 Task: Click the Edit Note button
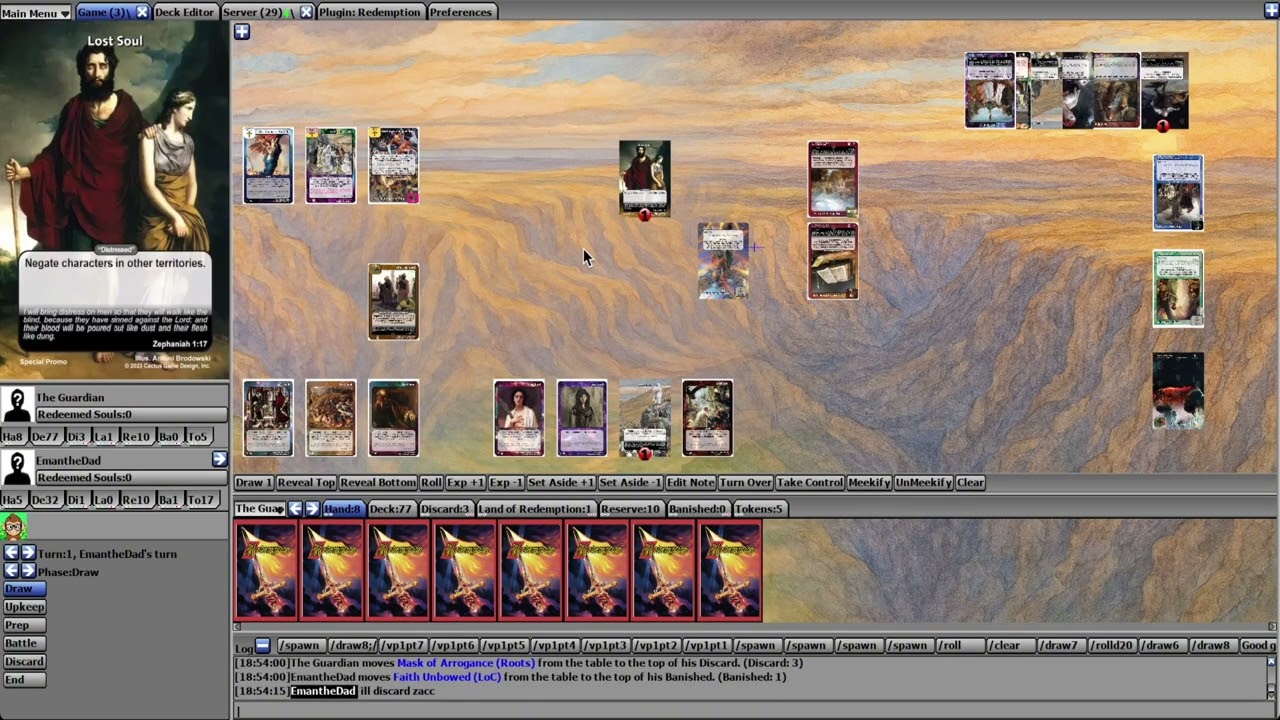(x=690, y=482)
